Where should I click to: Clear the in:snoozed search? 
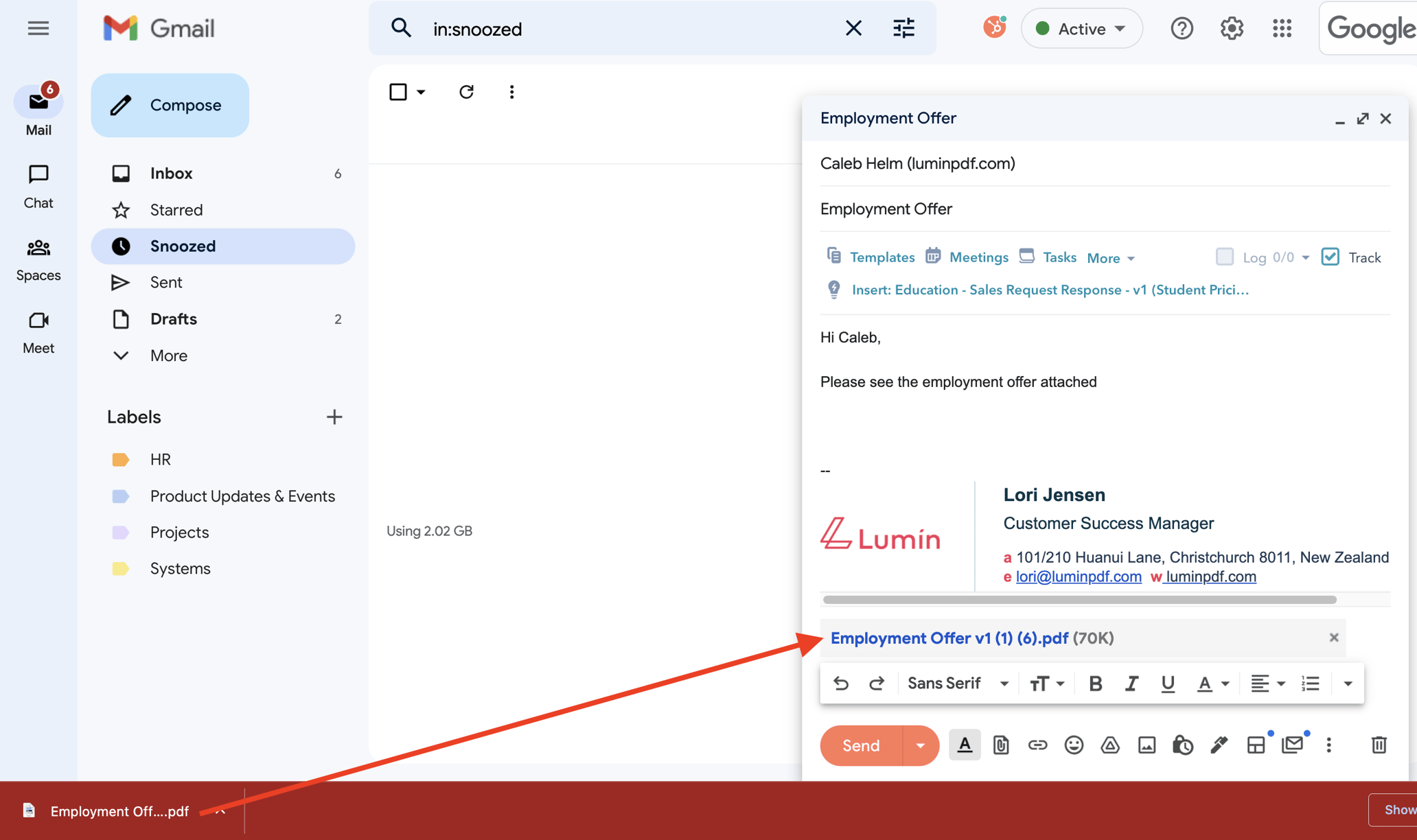point(853,28)
